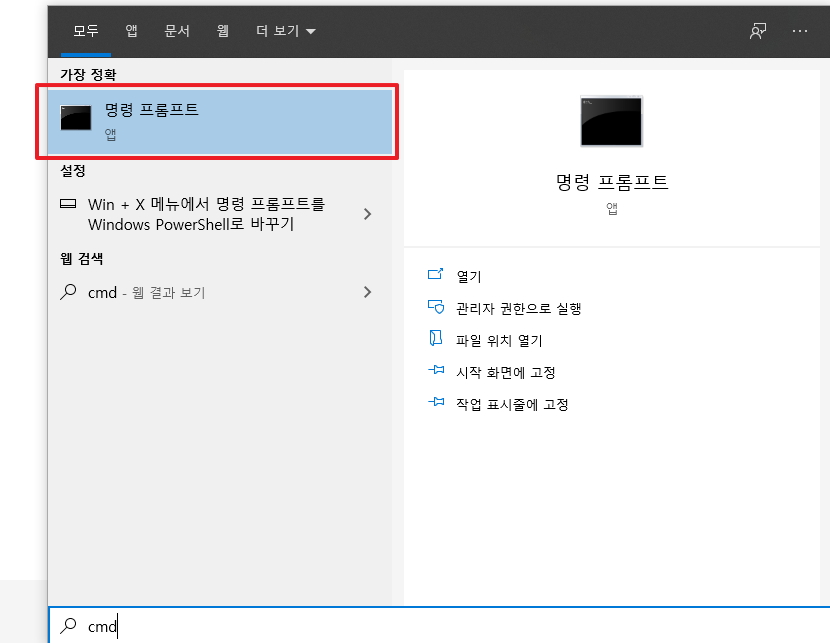Click the magnifier icon in search box
This screenshot has height=643, width=830.
(68, 626)
